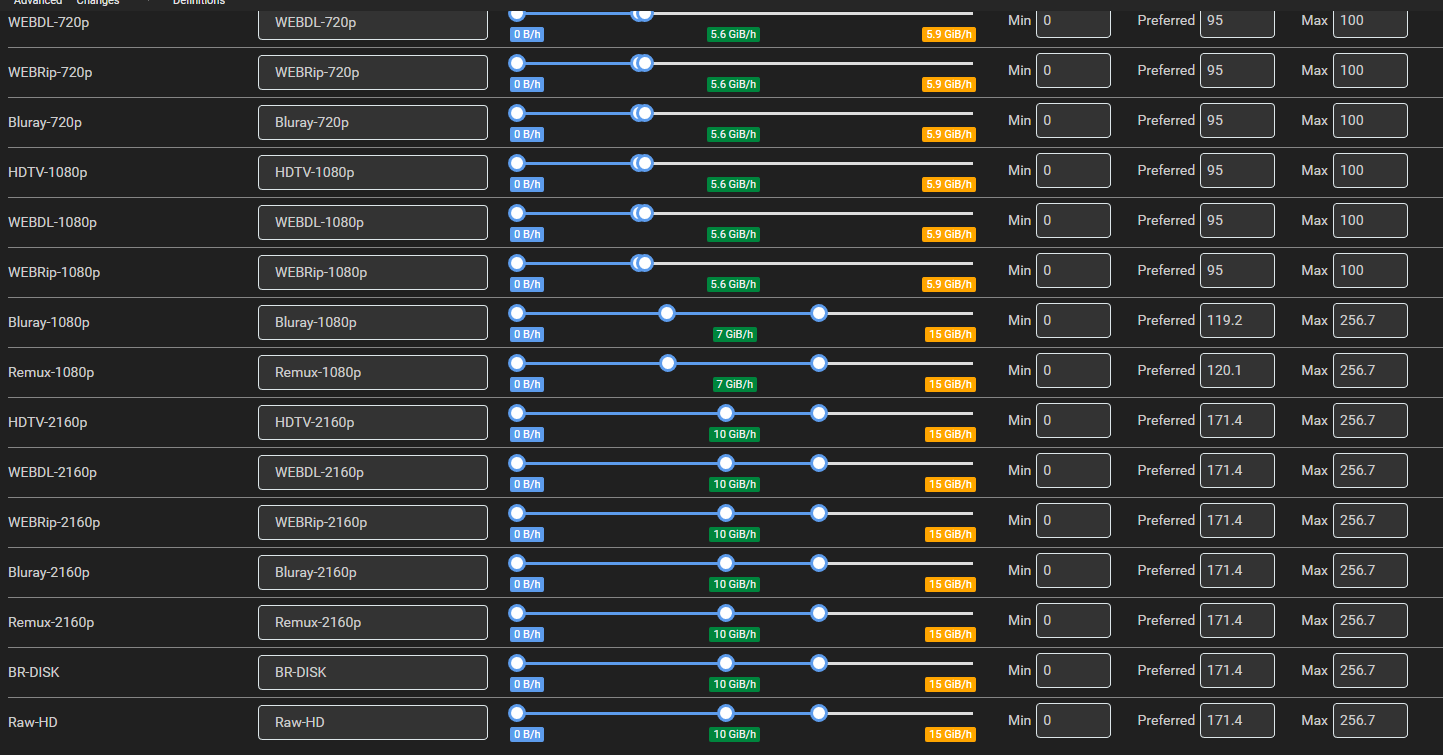Image resolution: width=1443 pixels, height=755 pixels.
Task: Edit the WEBDL-2160p title field
Action: click(373, 472)
